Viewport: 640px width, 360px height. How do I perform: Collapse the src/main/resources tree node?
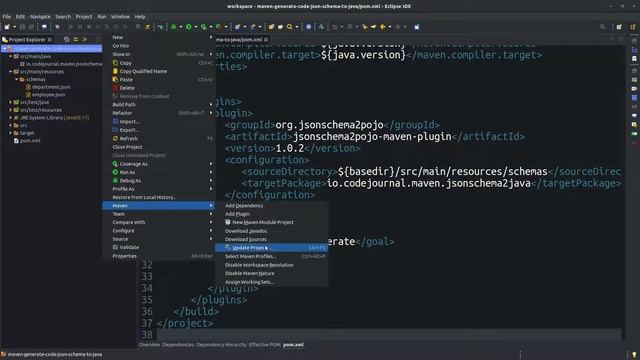click(11, 71)
